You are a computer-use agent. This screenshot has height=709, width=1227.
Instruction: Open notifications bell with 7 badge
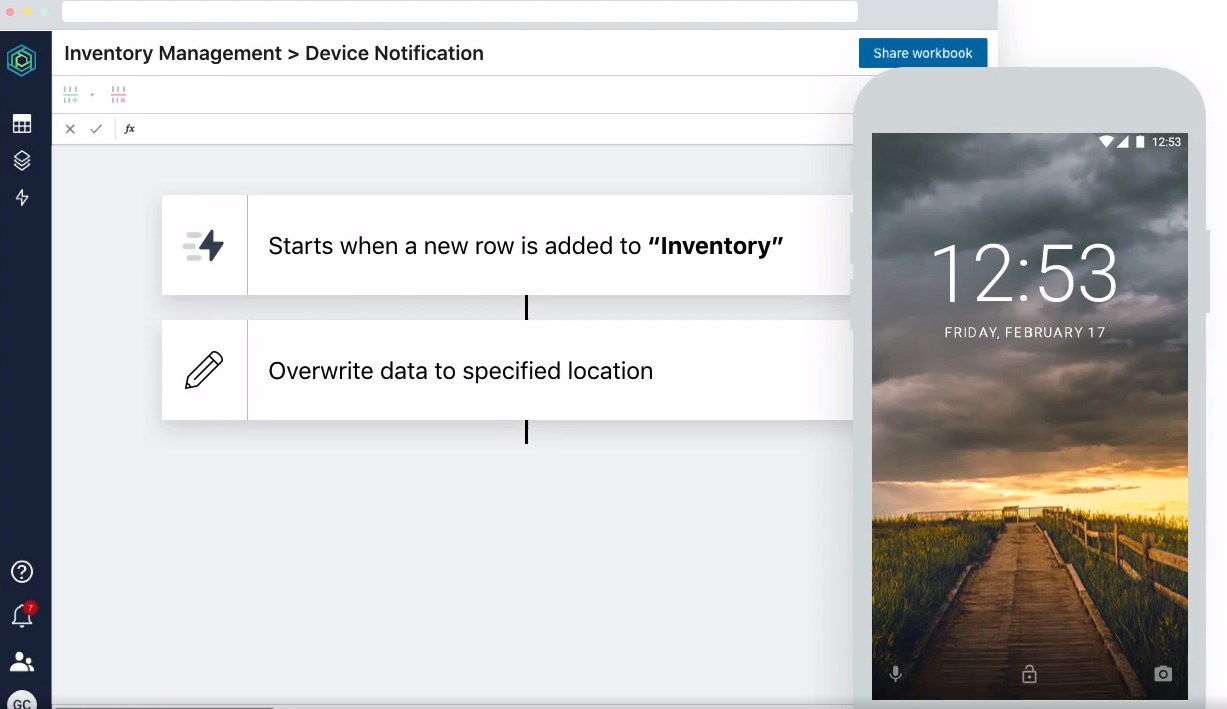tap(22, 616)
